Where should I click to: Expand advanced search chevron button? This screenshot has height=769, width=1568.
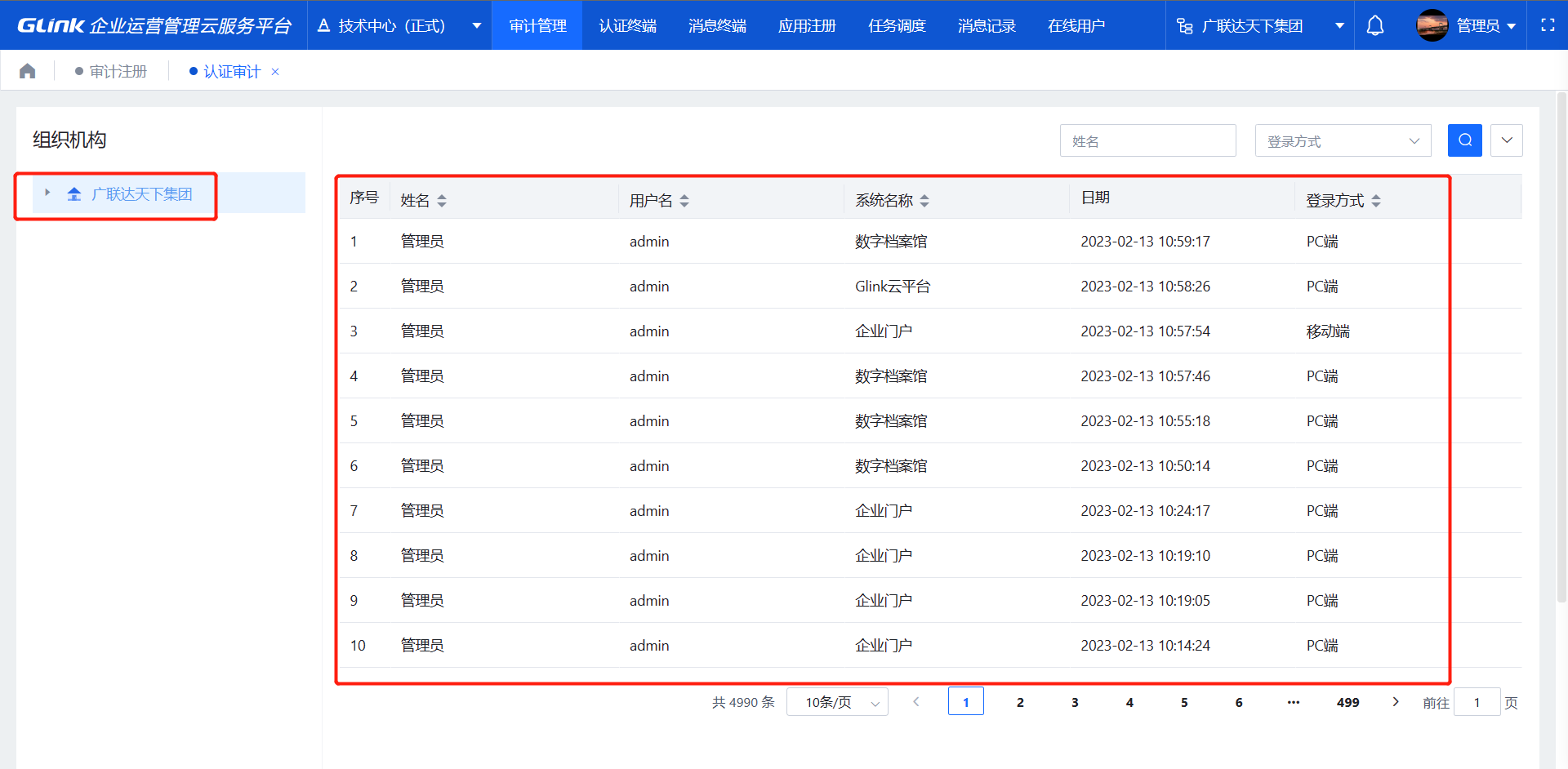click(1507, 140)
